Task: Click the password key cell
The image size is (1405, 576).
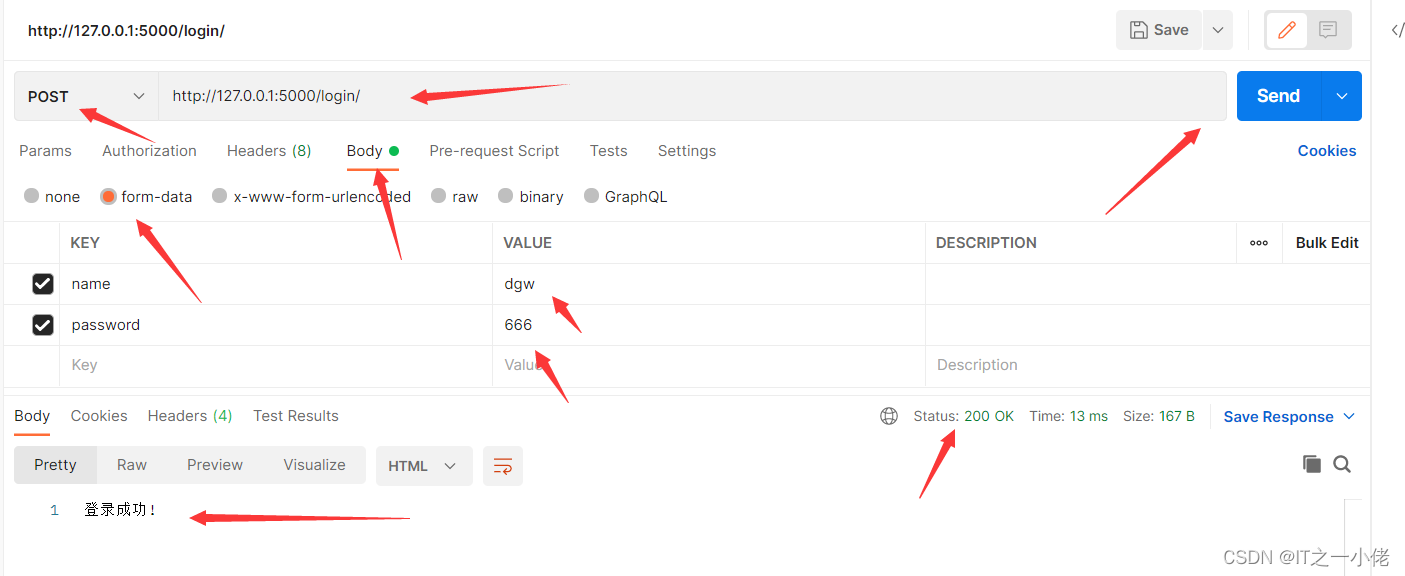Action: [276, 325]
